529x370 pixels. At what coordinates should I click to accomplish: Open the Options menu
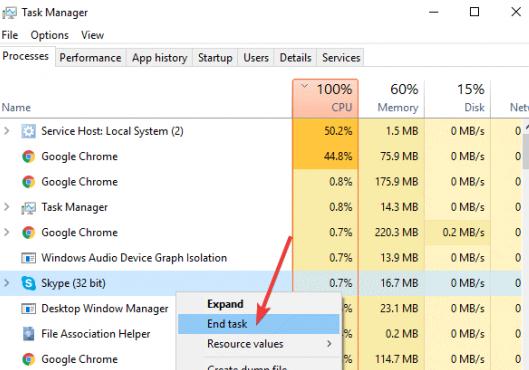[x=50, y=35]
